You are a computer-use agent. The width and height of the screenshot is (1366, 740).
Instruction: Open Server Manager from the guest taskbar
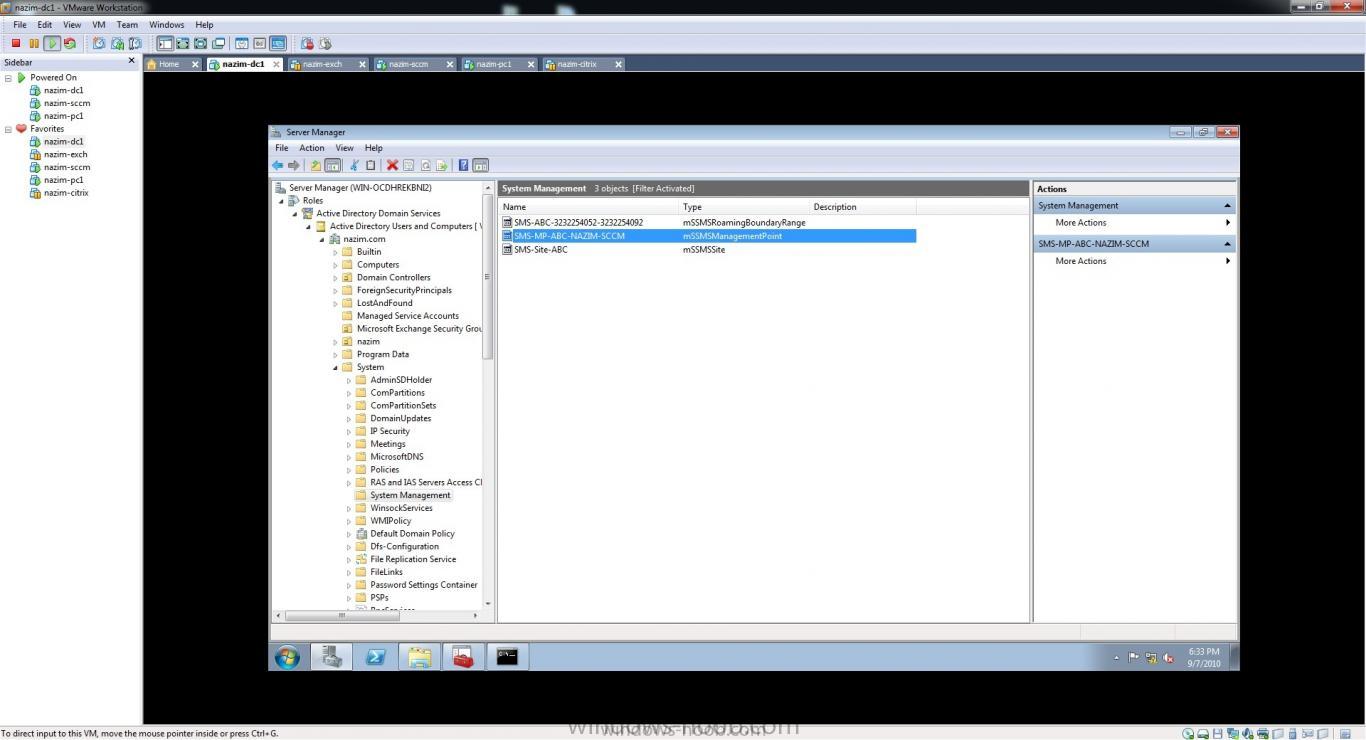[x=331, y=657]
